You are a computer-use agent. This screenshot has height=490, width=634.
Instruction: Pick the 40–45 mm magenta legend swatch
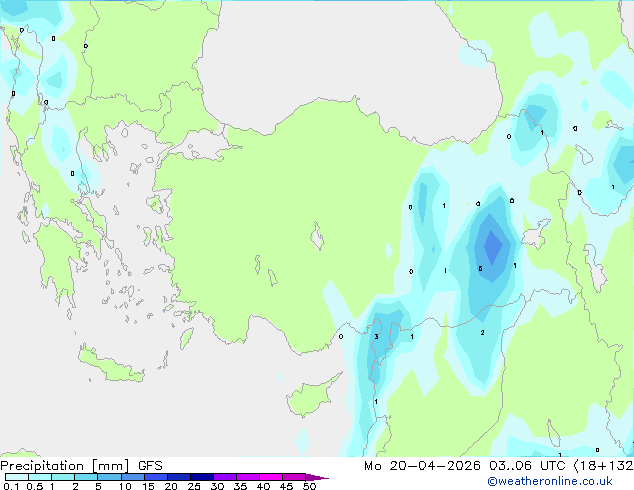[271, 477]
